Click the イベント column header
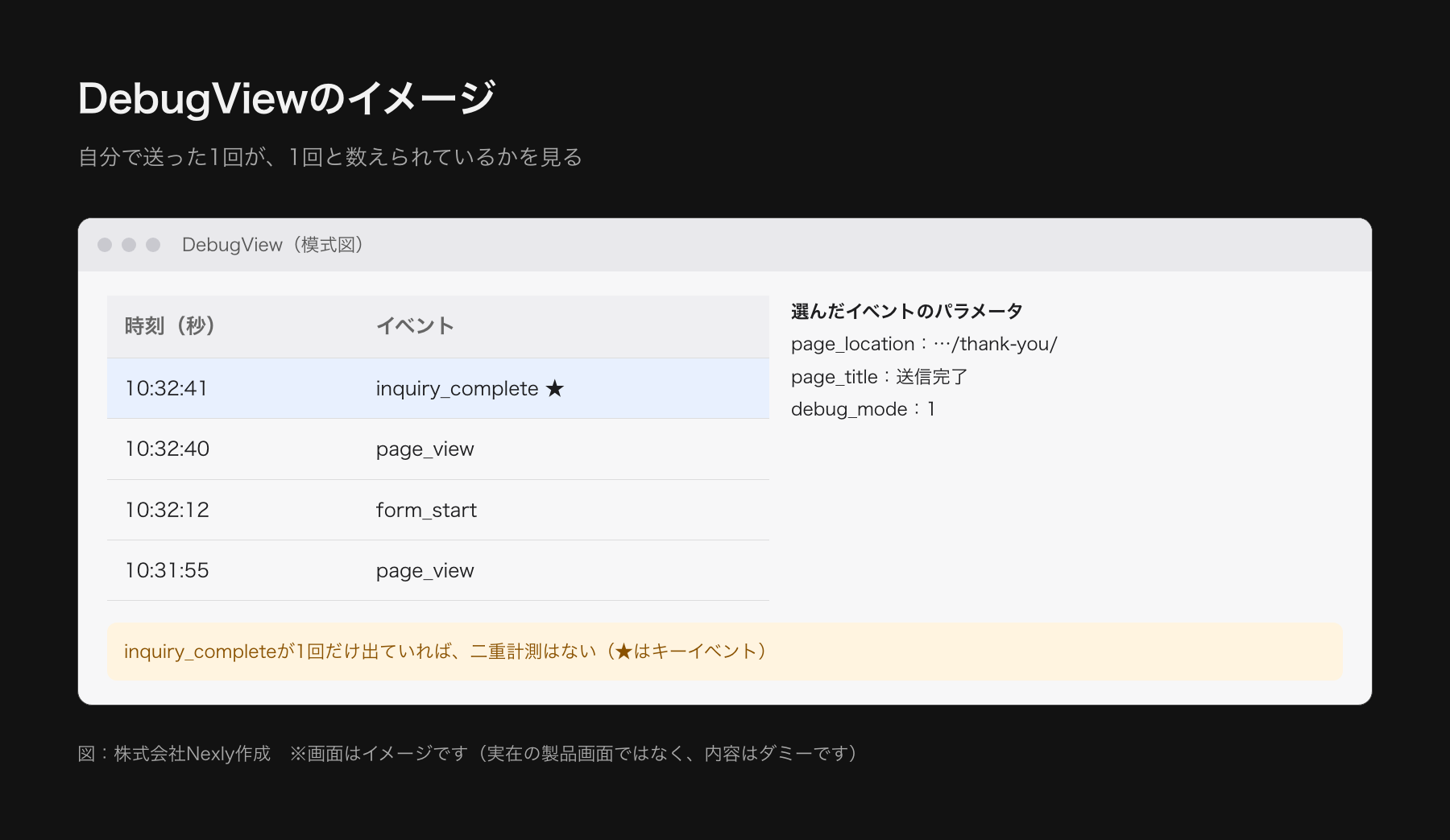 (415, 326)
